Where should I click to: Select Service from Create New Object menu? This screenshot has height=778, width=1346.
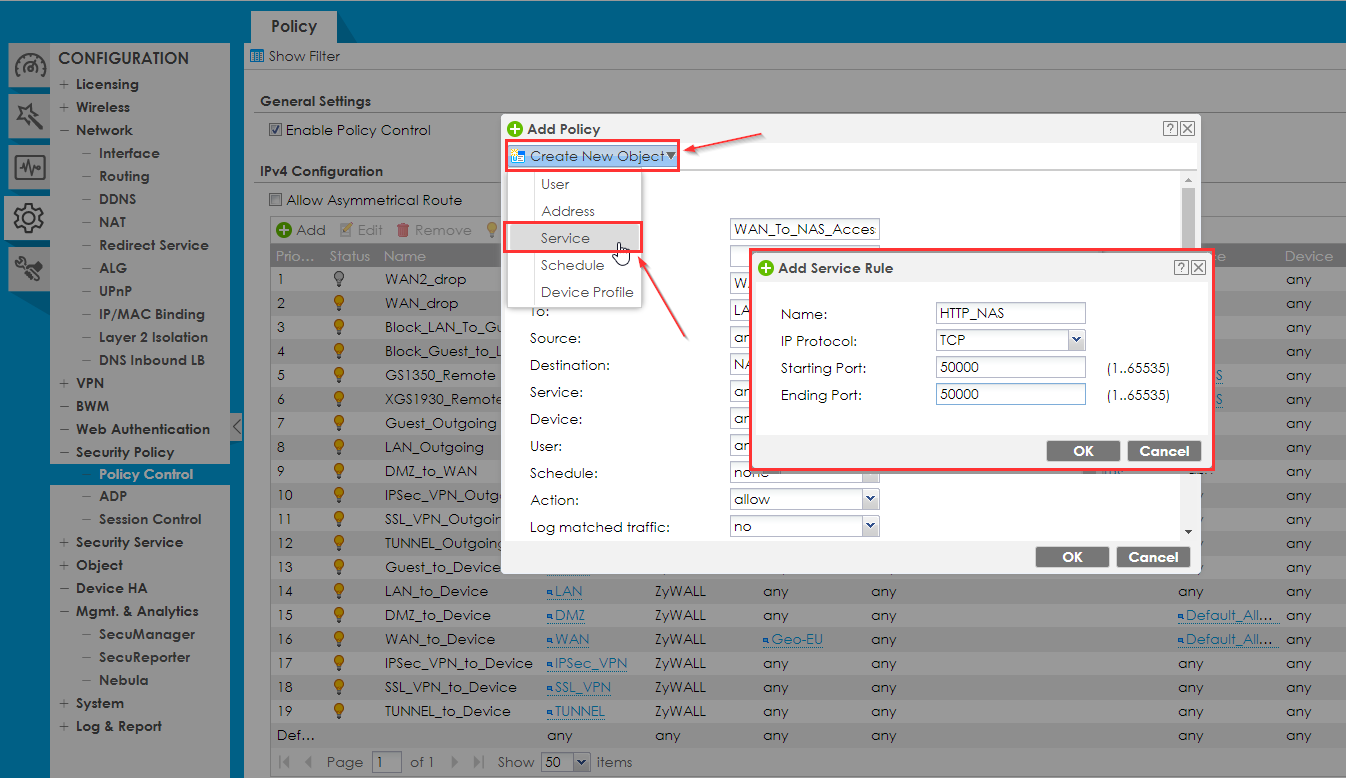[x=567, y=237]
